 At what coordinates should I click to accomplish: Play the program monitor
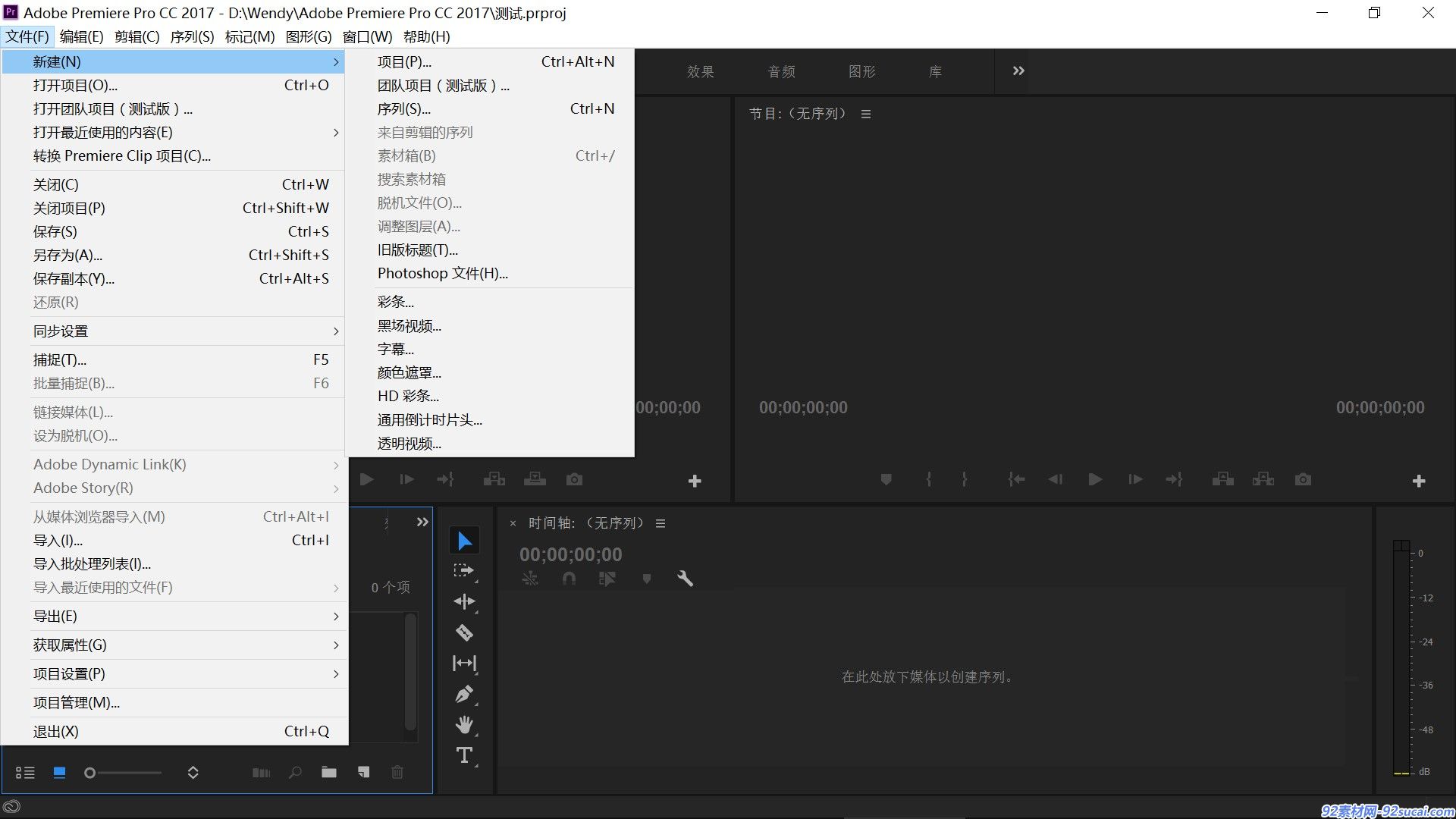(1095, 479)
